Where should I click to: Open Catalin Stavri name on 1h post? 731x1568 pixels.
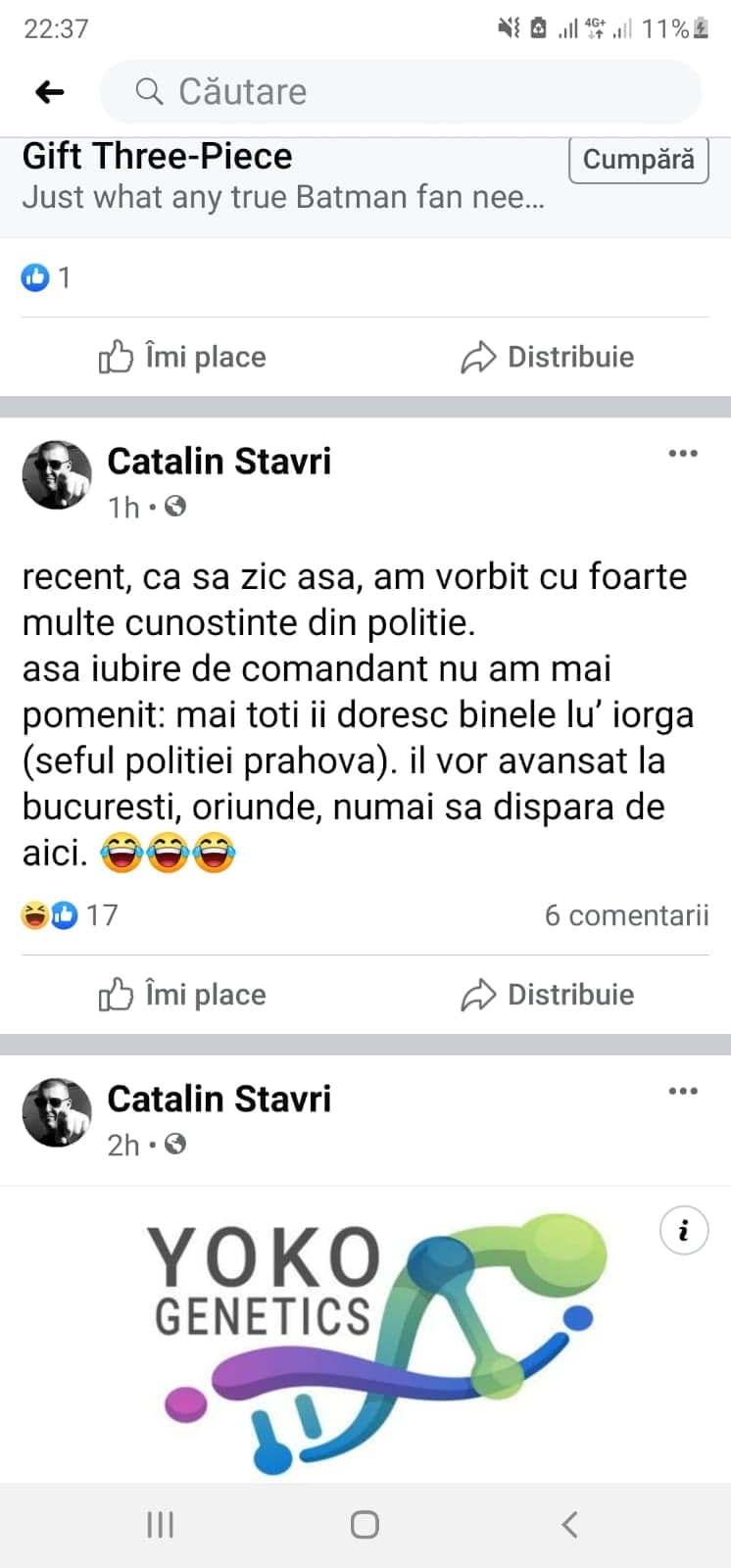point(219,461)
